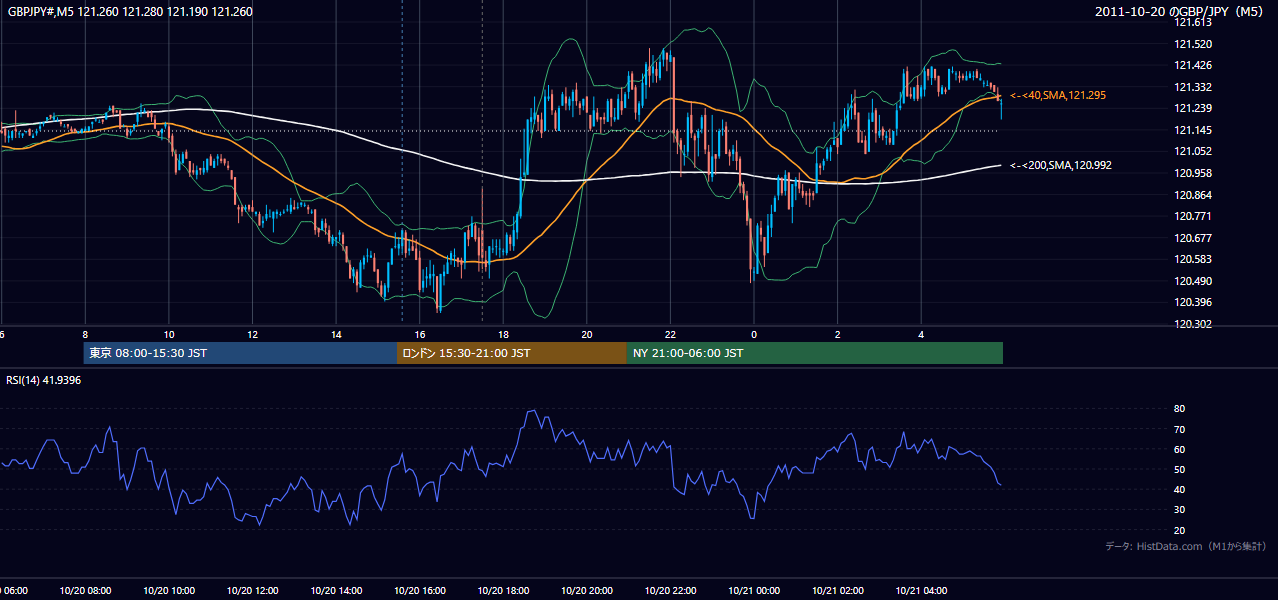Click the 10/21 02:00 bottom time label

click(838, 591)
